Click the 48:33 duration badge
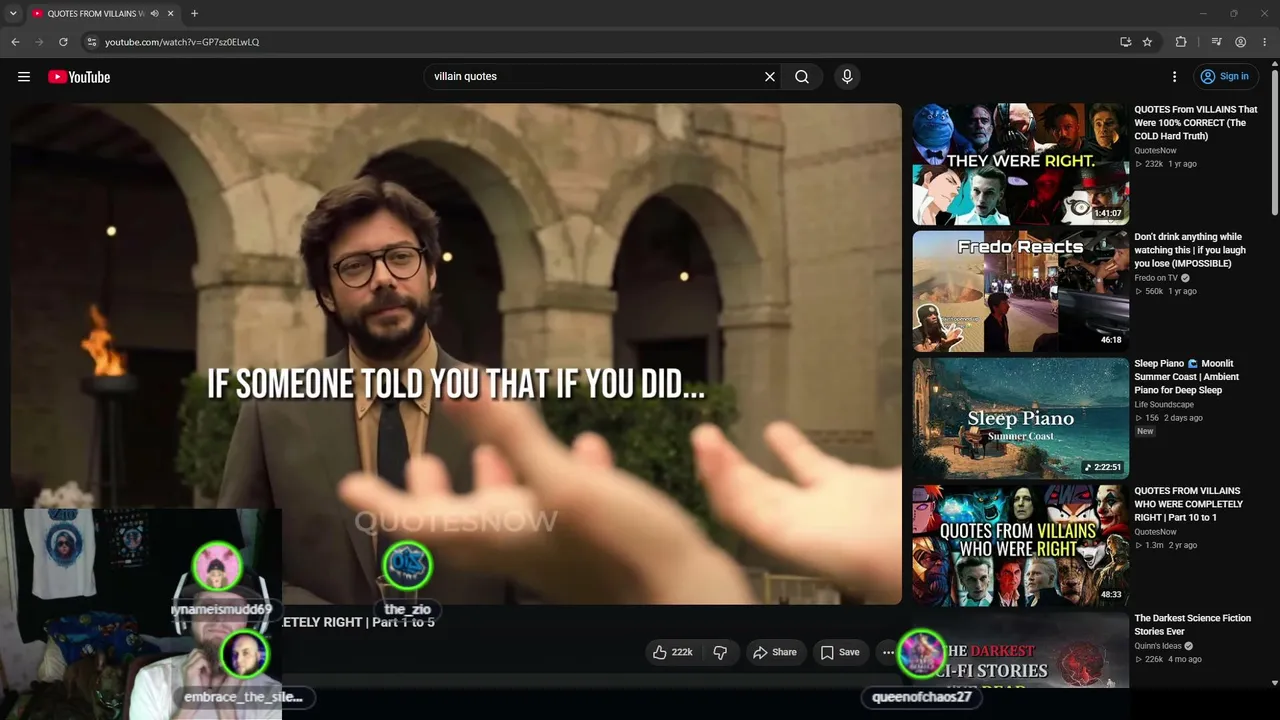Screen dimensions: 1280x720 pos(1111,594)
